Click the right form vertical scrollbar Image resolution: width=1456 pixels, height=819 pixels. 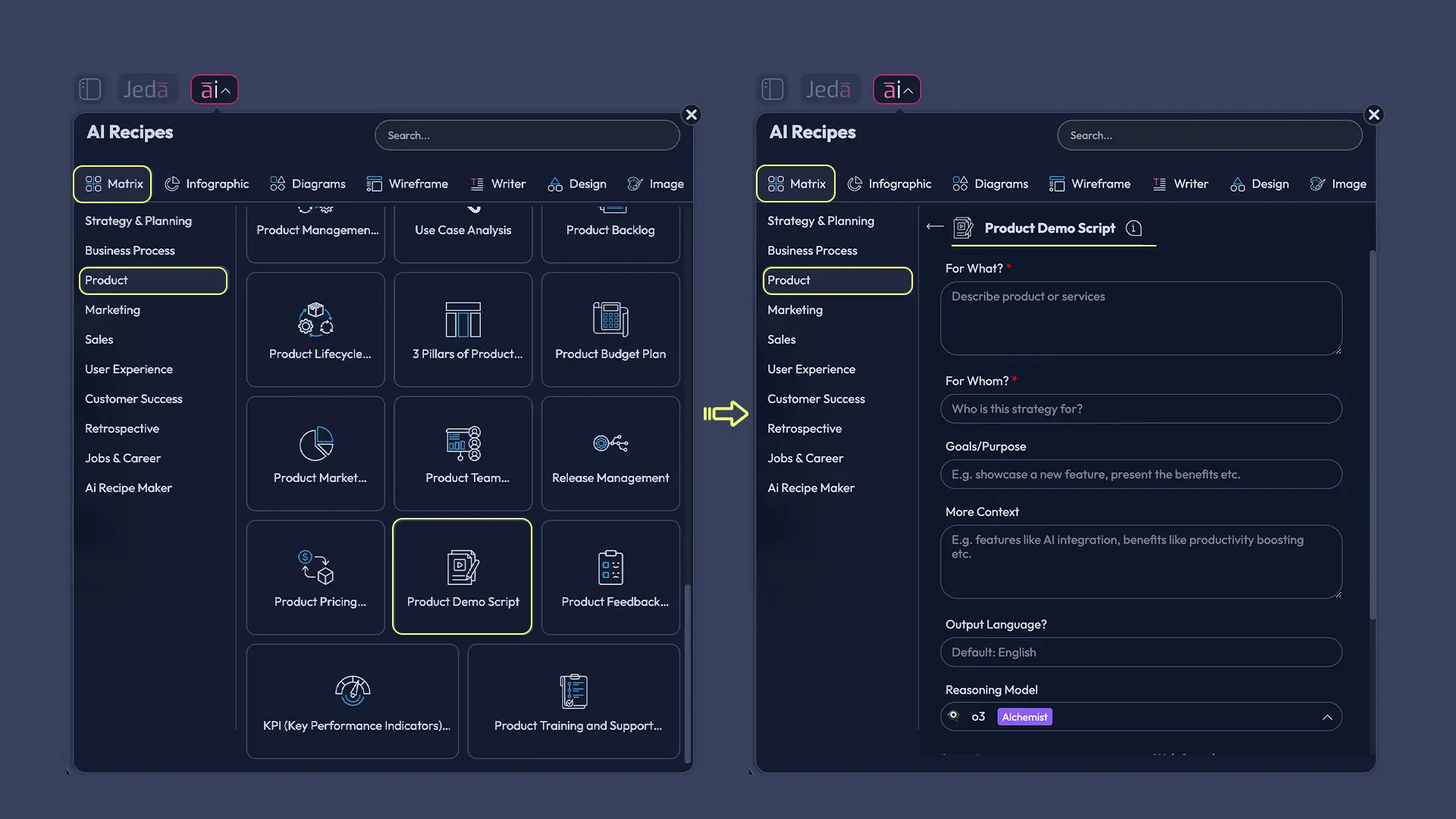click(1372, 435)
